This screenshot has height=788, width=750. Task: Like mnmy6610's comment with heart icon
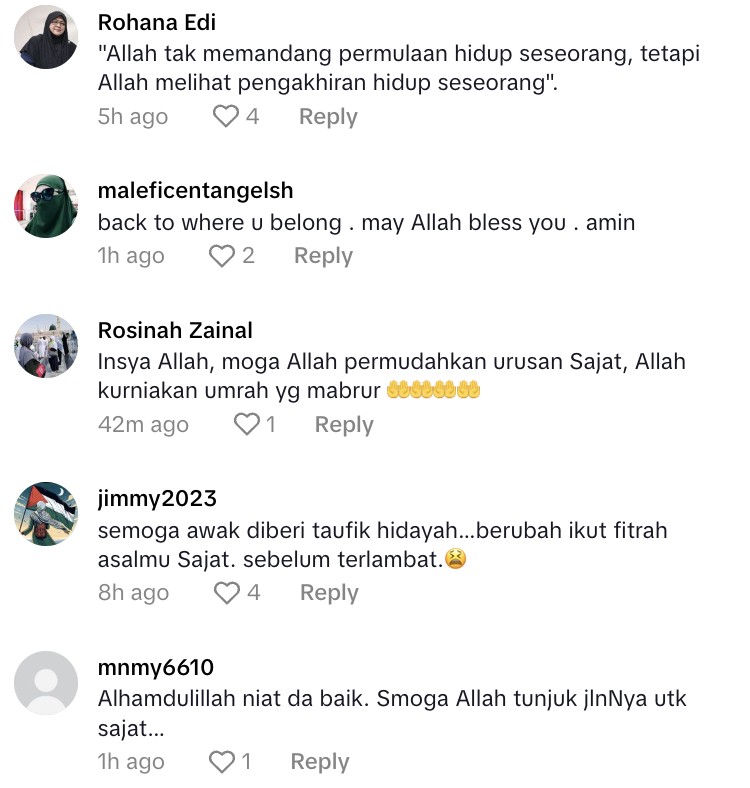tap(222, 761)
